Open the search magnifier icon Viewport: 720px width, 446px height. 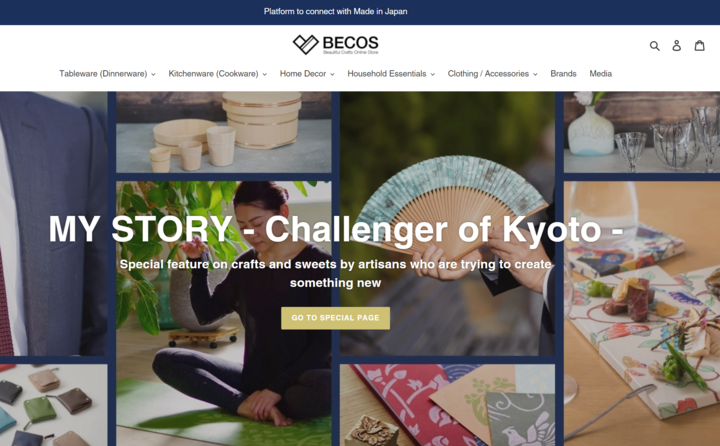pyautogui.click(x=654, y=45)
